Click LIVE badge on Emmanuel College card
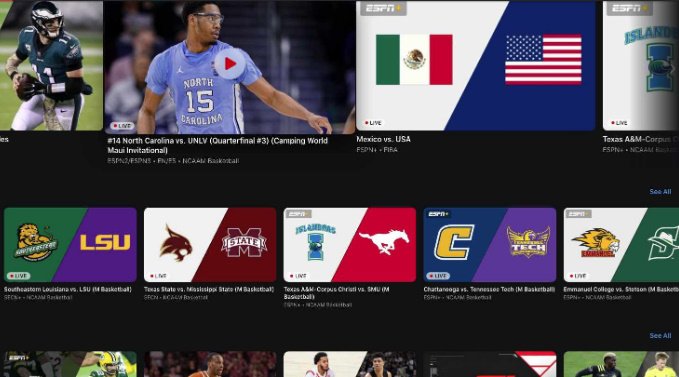Image resolution: width=679 pixels, height=377 pixels. point(578,276)
